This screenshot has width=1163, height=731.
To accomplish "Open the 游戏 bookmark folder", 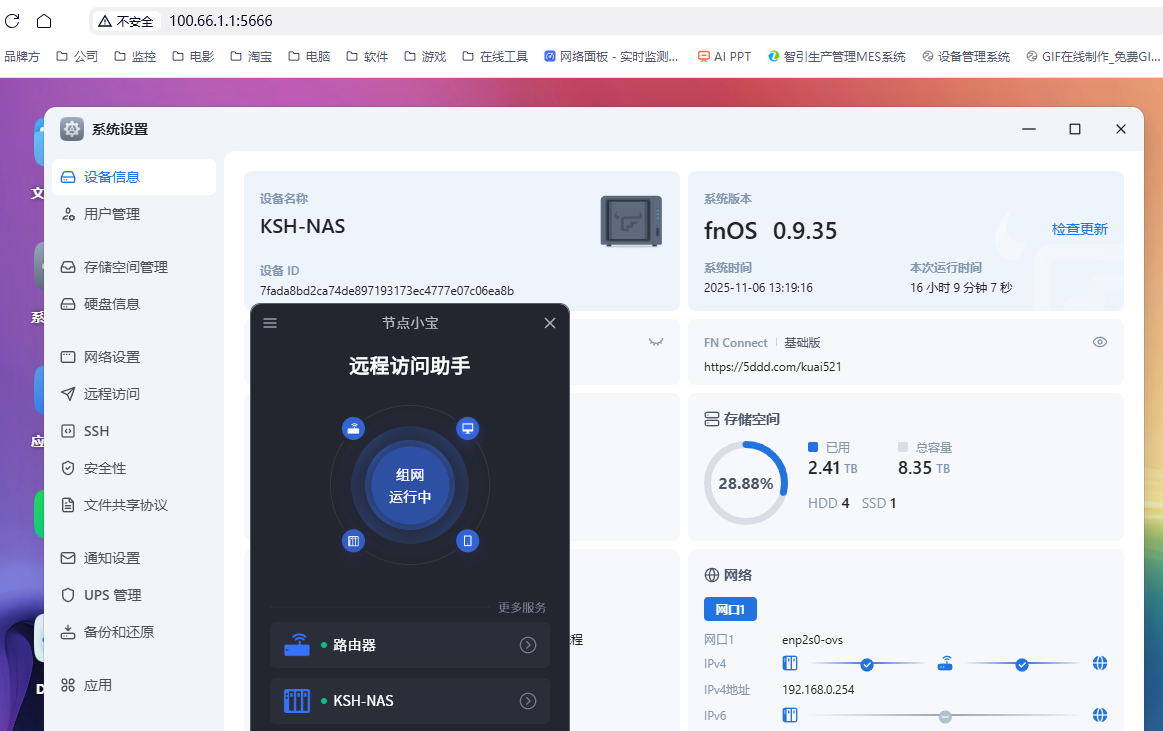I will pos(425,56).
